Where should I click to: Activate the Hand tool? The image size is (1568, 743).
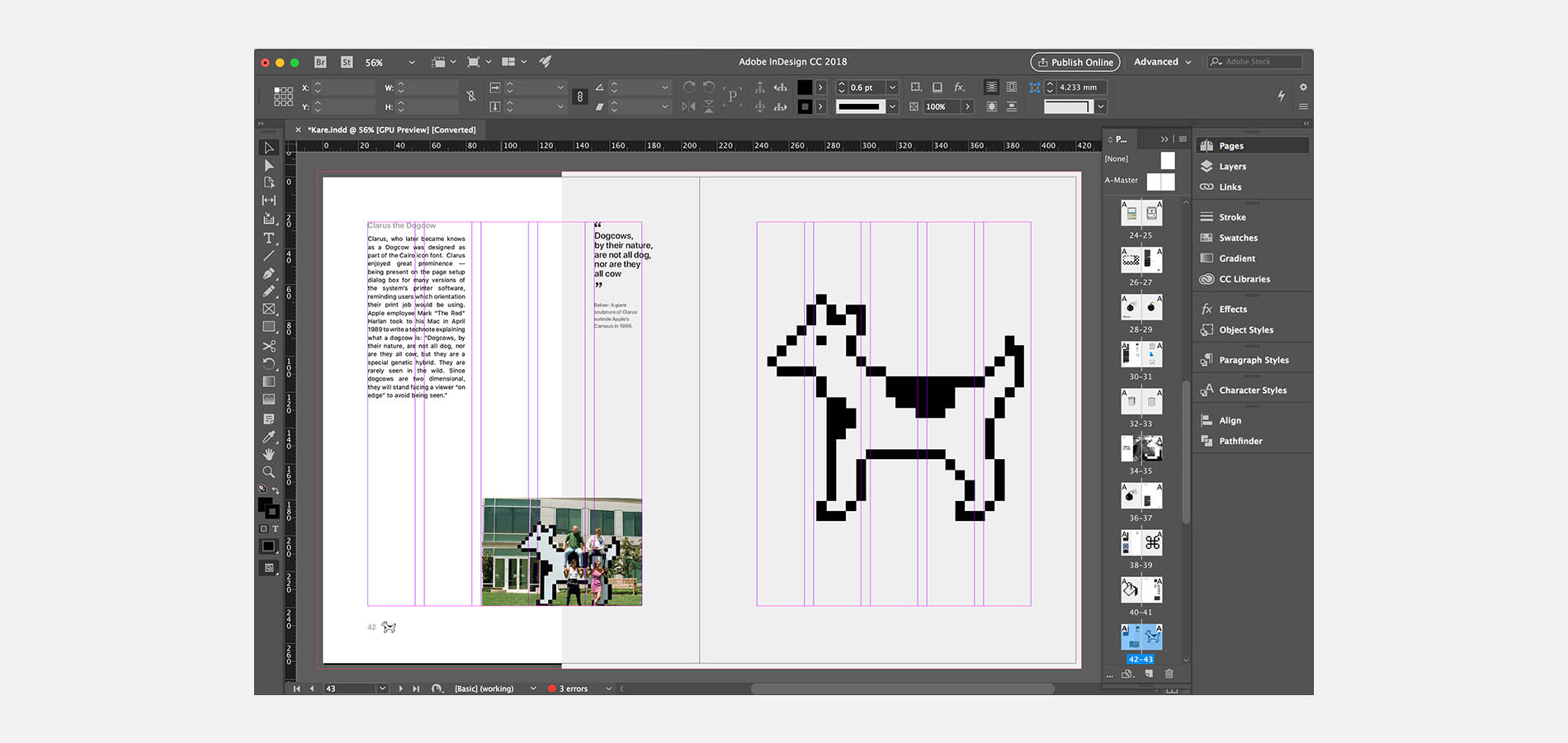269,454
